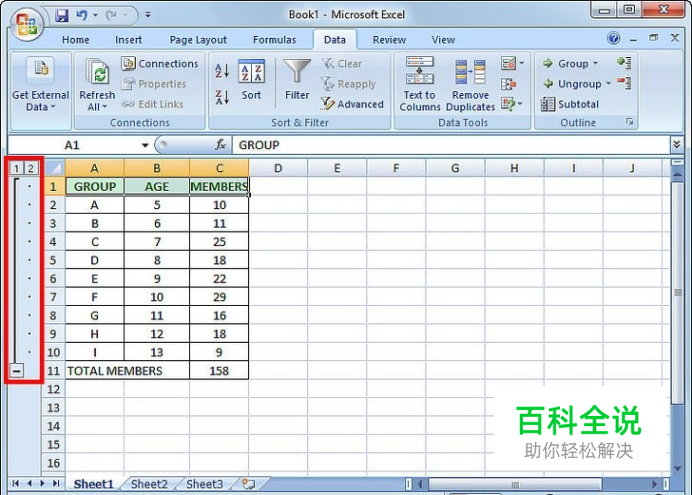Click Reapply filter
The height and width of the screenshot is (495, 692).
349,84
